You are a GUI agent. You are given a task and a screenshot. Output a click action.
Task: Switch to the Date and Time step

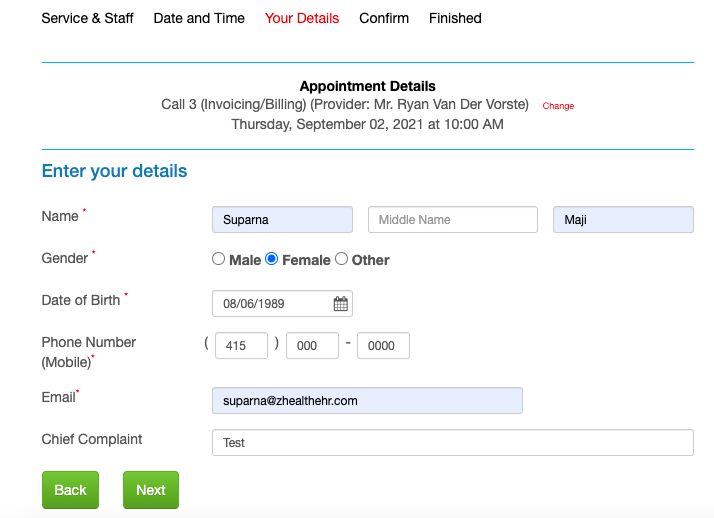(x=199, y=18)
